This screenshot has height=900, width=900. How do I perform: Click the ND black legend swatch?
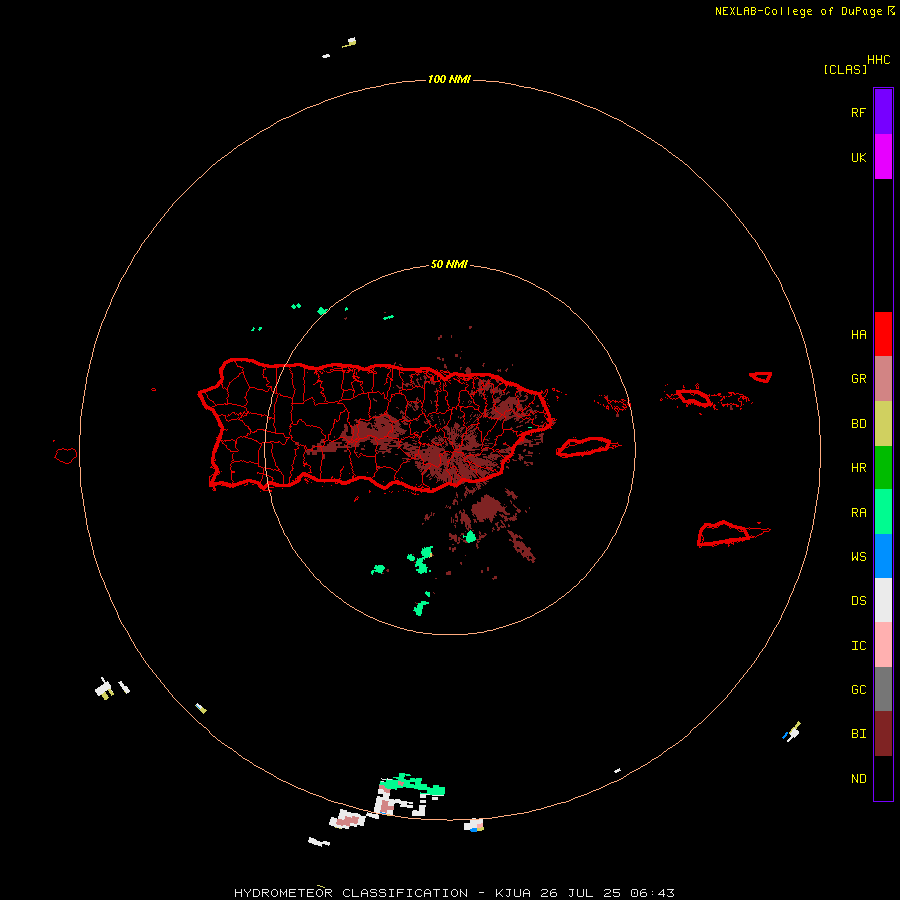[883, 778]
